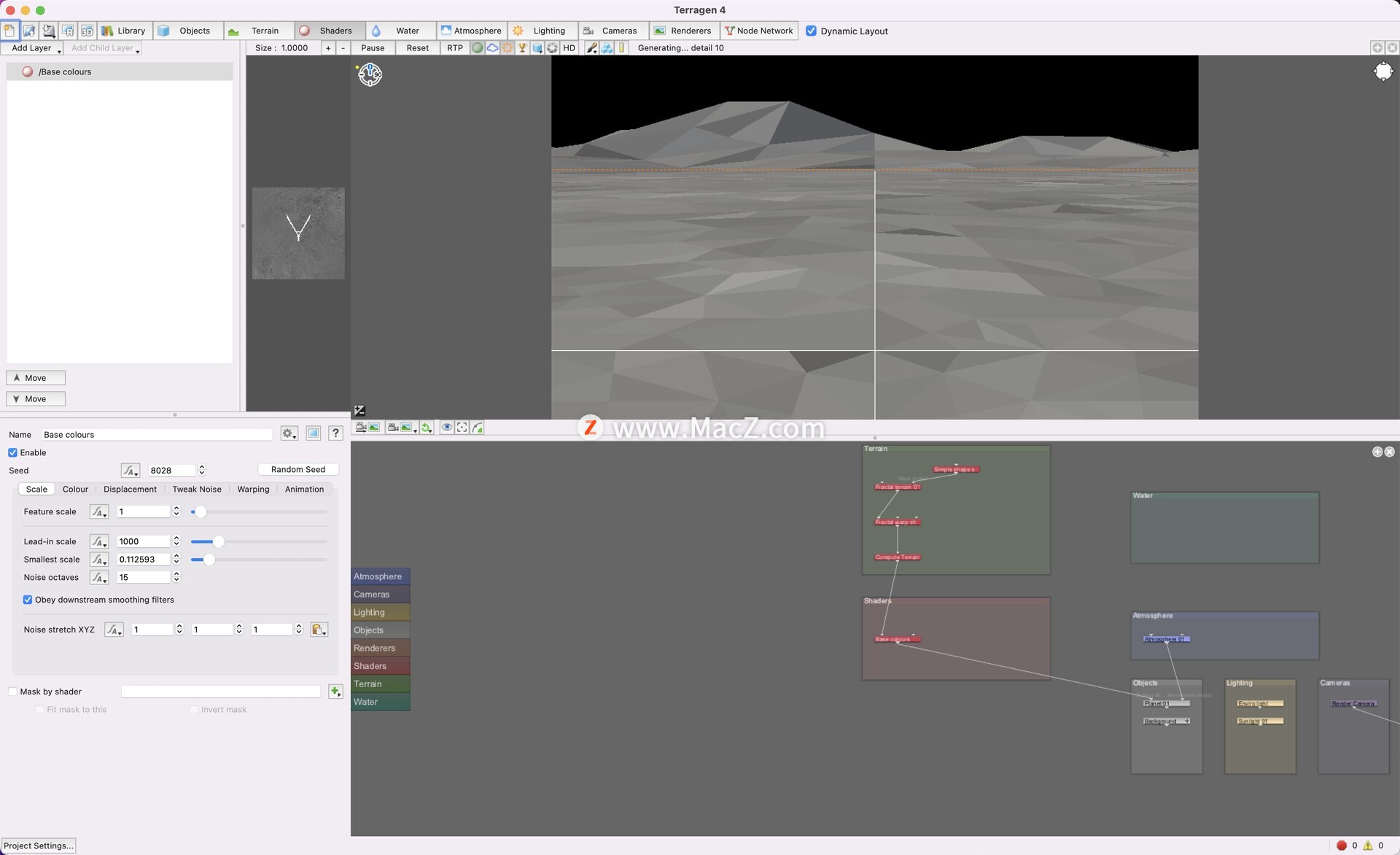Pause the preview rendering
Image resolution: width=1400 pixels, height=855 pixels.
pyautogui.click(x=372, y=48)
